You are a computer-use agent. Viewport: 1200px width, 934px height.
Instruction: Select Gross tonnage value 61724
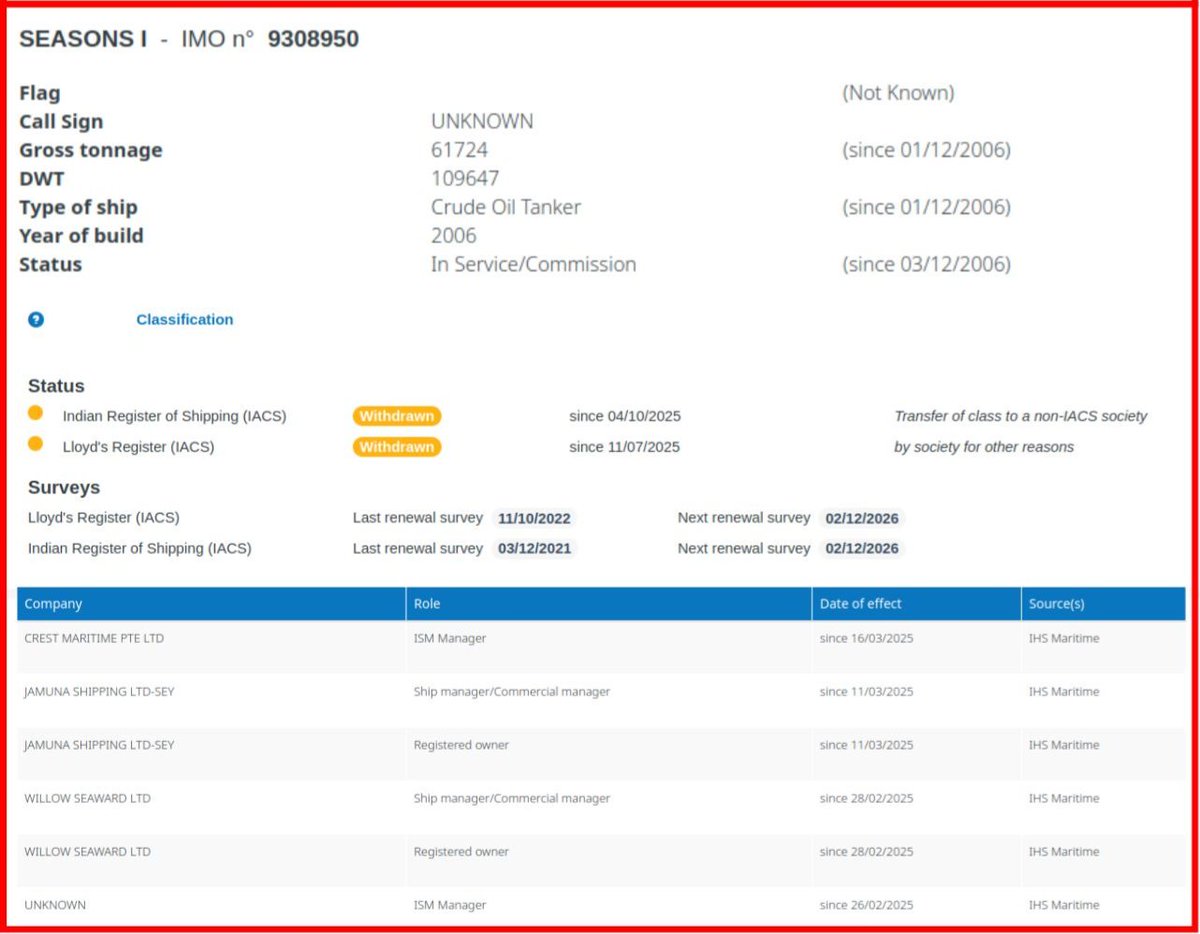(x=459, y=150)
